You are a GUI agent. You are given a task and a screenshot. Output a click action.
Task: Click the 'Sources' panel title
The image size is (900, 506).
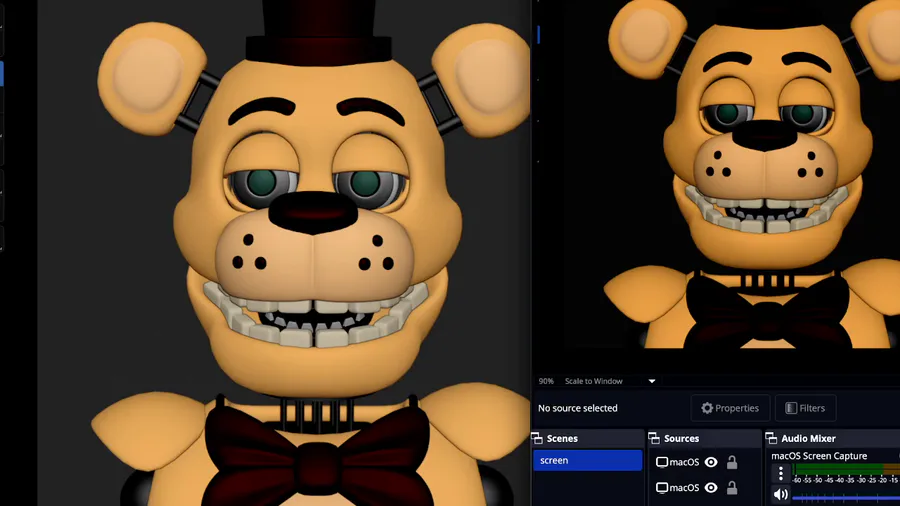[681, 438]
